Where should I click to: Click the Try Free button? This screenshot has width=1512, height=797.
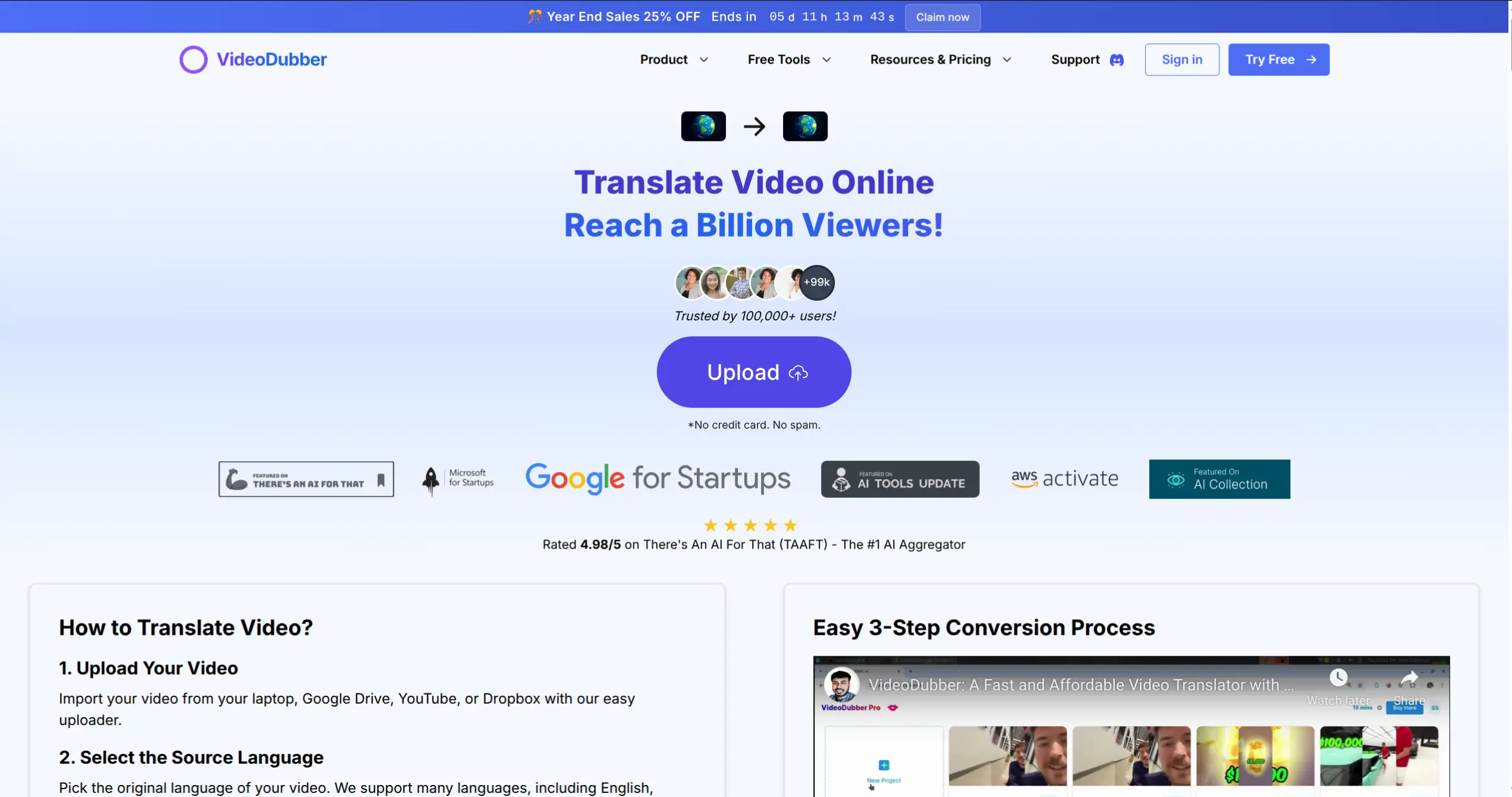point(1278,59)
